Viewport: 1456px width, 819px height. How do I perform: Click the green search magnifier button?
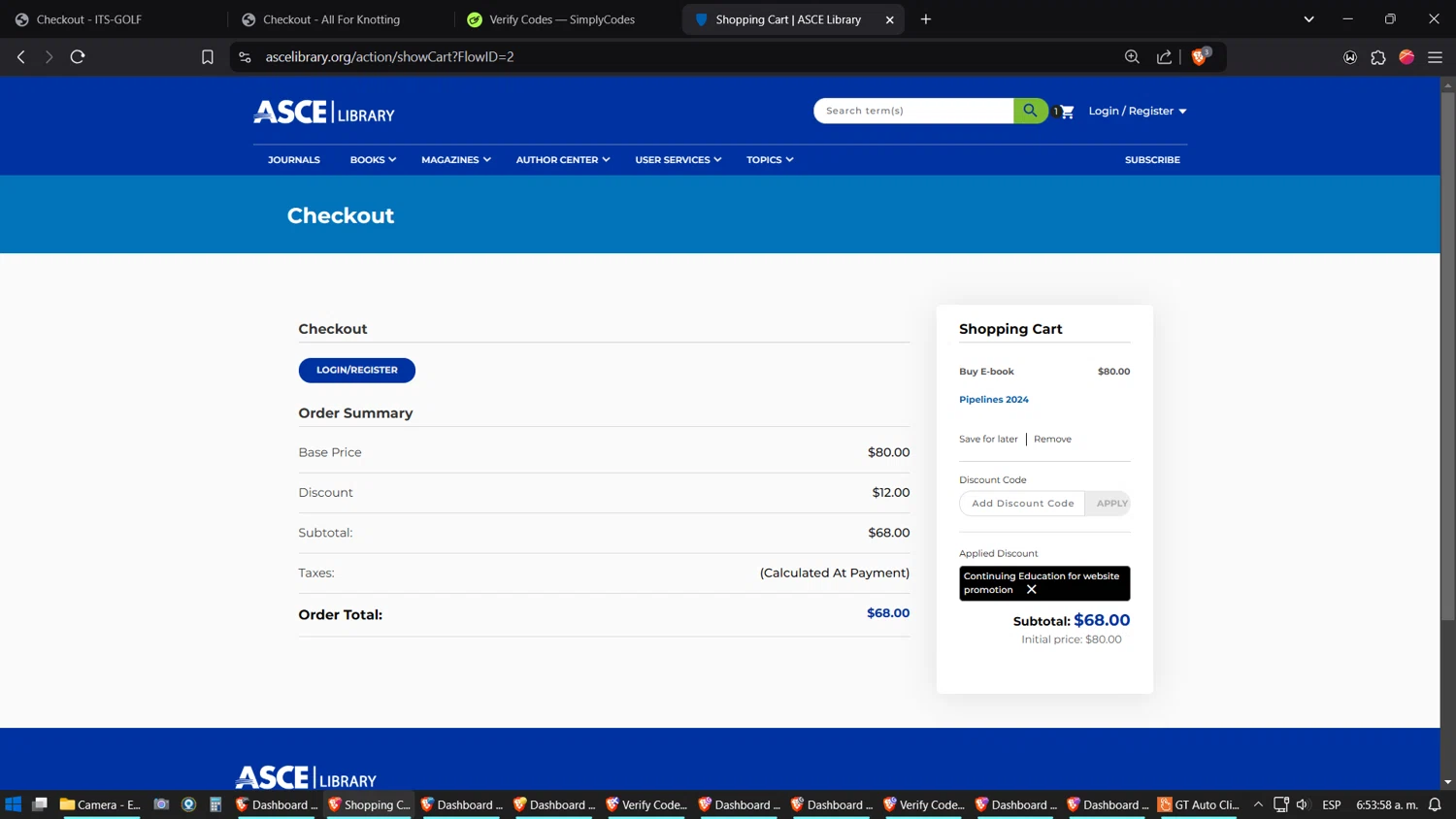click(x=1030, y=111)
